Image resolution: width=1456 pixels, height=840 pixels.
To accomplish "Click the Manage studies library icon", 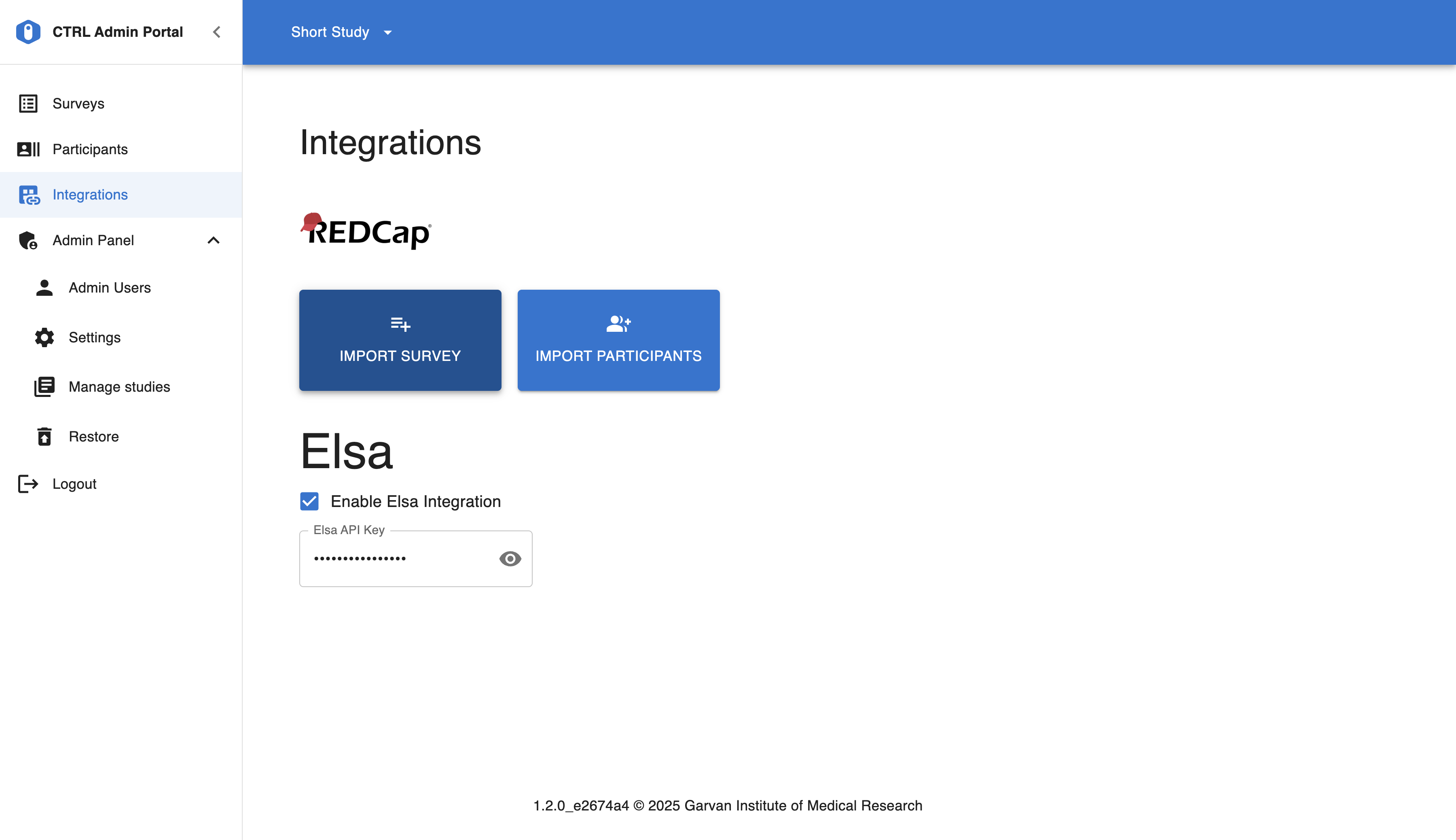I will 44,386.
